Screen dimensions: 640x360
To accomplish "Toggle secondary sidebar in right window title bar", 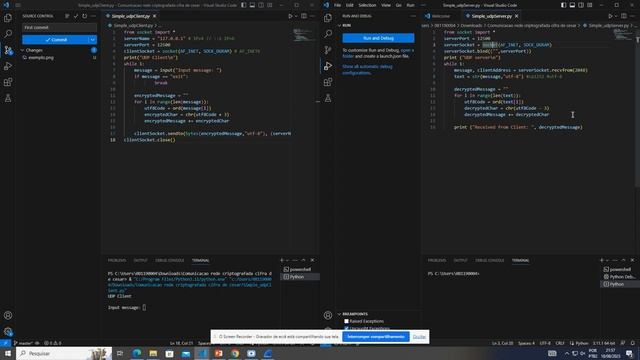I will point(581,5).
